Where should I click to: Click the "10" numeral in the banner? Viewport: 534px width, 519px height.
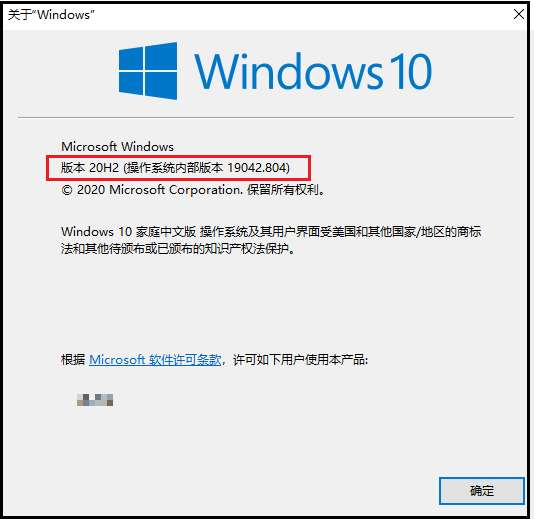[410, 71]
